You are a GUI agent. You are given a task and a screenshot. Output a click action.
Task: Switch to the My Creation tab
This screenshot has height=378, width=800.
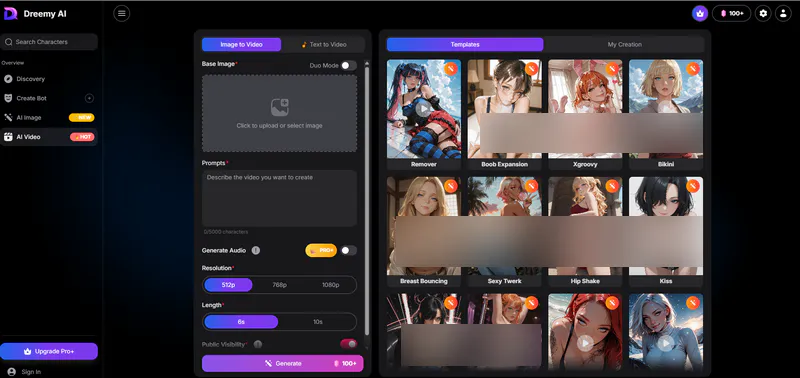click(624, 44)
